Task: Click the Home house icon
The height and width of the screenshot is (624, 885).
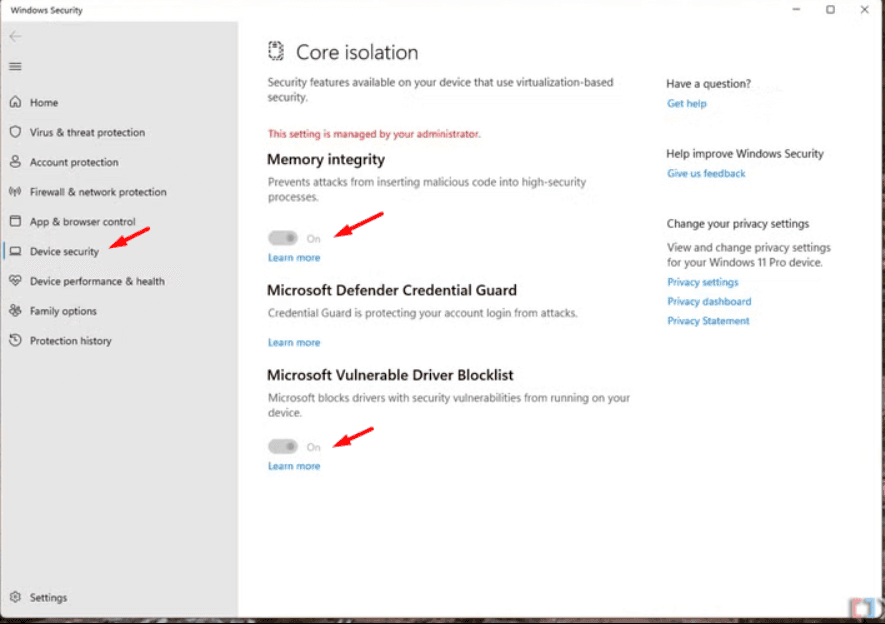Action: pyautogui.click(x=15, y=102)
